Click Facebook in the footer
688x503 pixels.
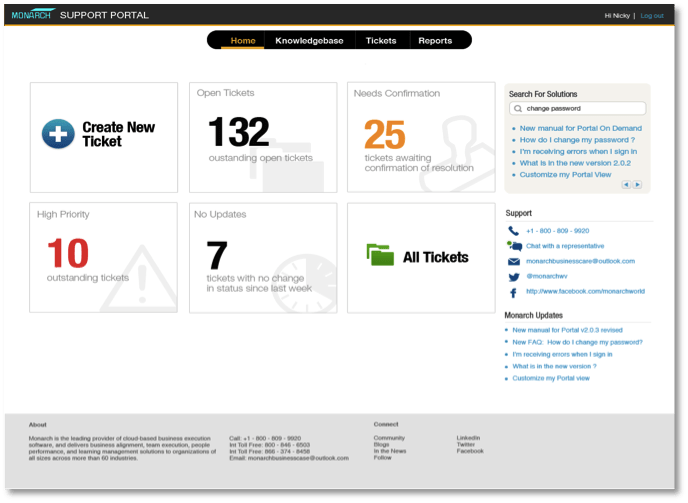(470, 451)
